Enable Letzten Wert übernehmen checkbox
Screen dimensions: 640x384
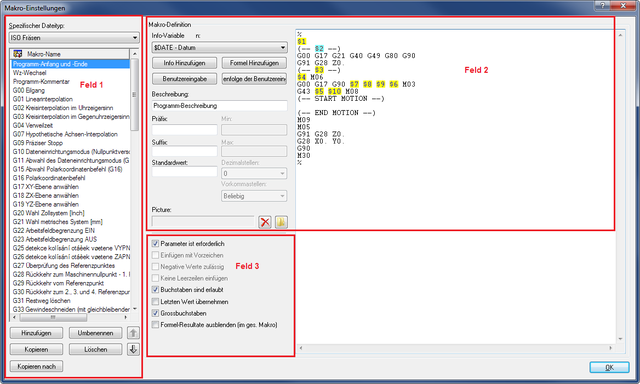point(155,302)
